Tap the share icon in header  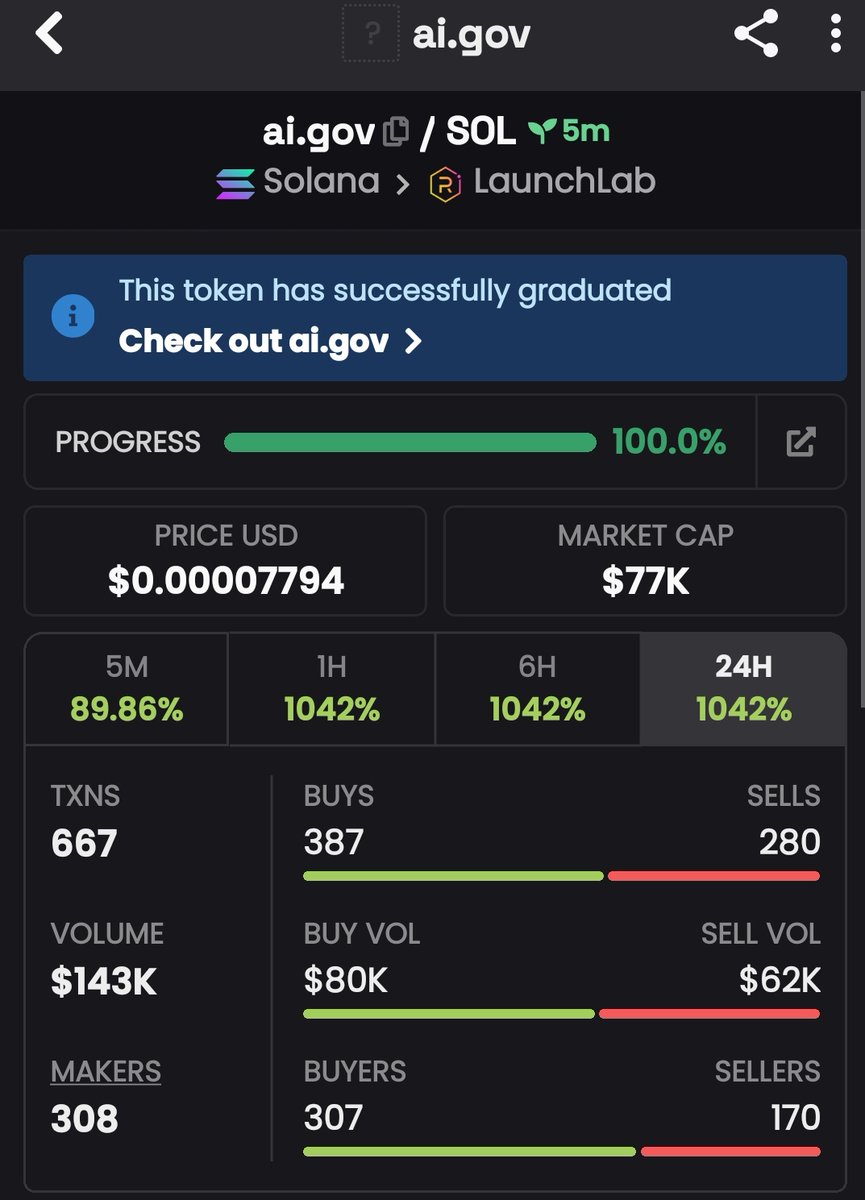[x=756, y=34]
